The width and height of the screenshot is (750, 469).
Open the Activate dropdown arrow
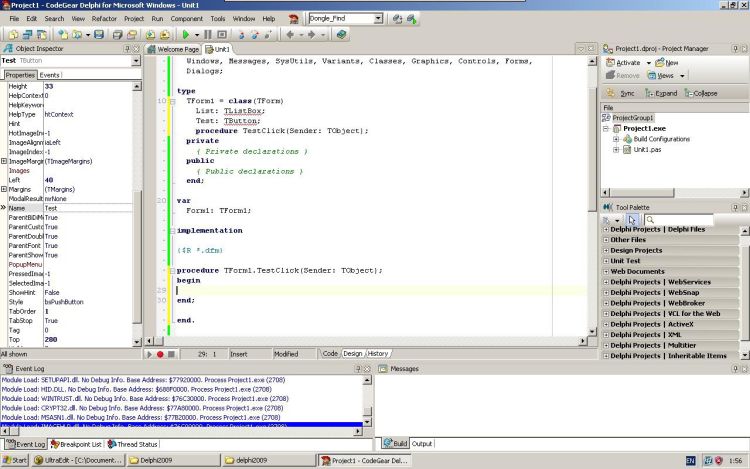(x=649, y=63)
